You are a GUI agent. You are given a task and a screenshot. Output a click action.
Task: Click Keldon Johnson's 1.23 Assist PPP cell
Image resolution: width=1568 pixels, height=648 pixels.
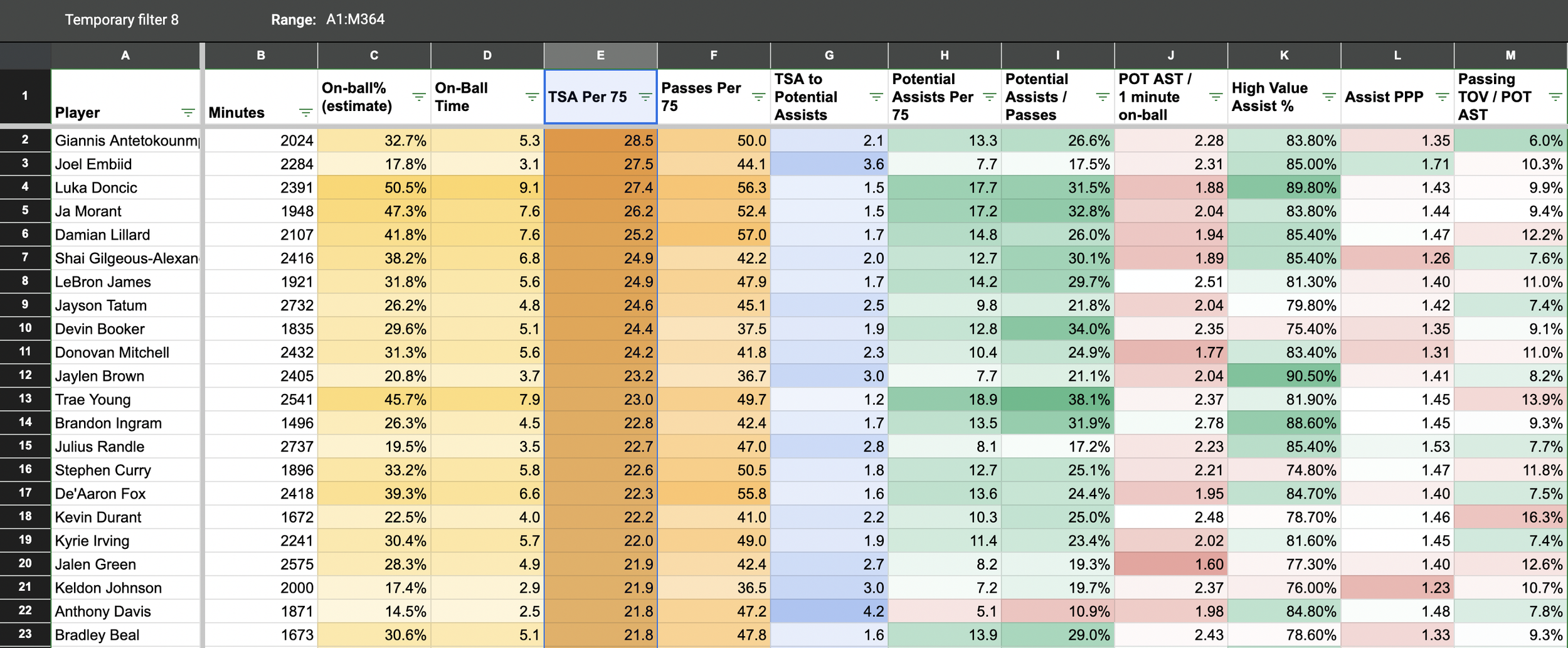pos(1397,587)
